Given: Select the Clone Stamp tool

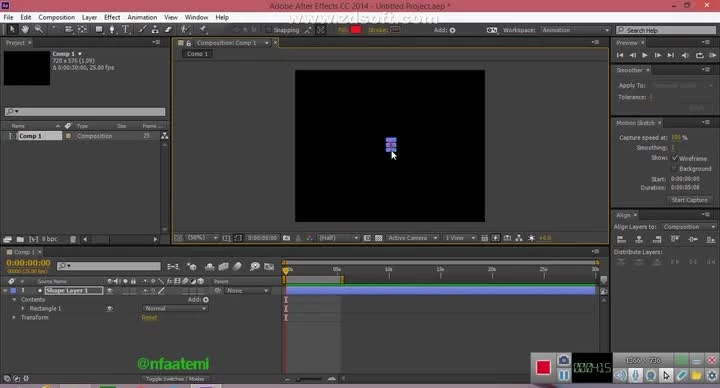Looking at the screenshot, I should 155,29.
